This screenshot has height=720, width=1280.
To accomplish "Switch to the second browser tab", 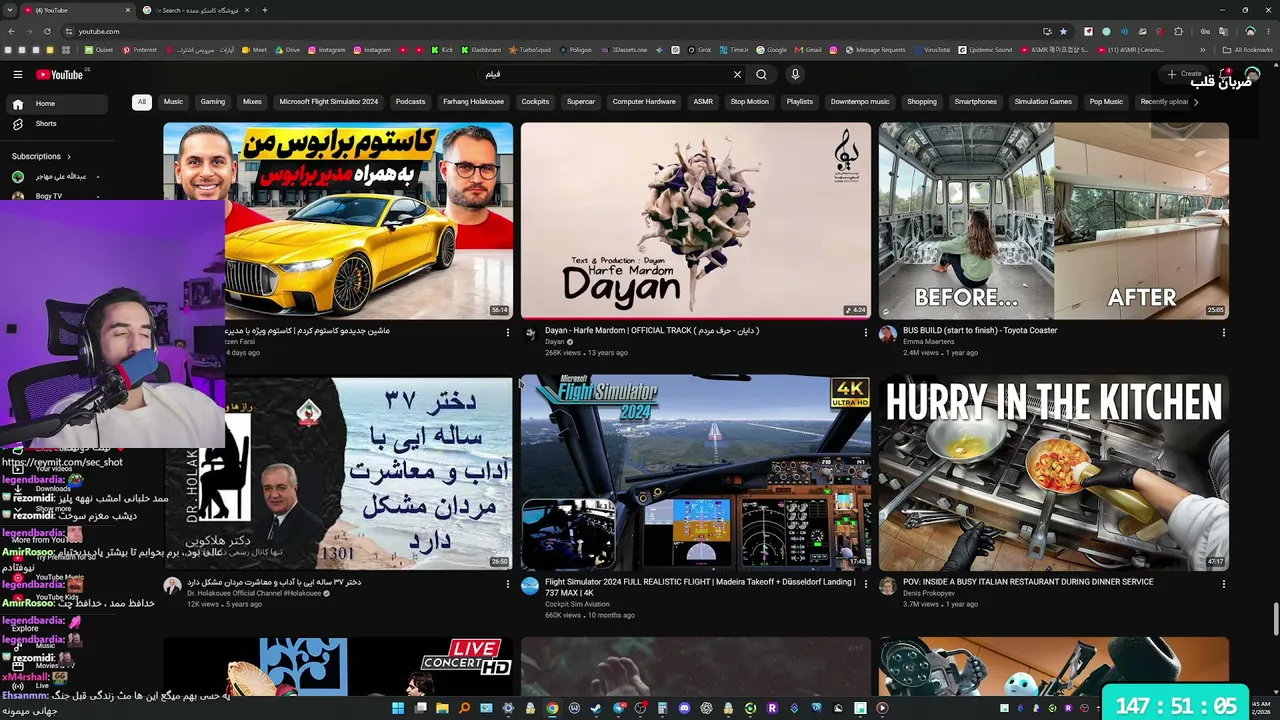I will (195, 10).
